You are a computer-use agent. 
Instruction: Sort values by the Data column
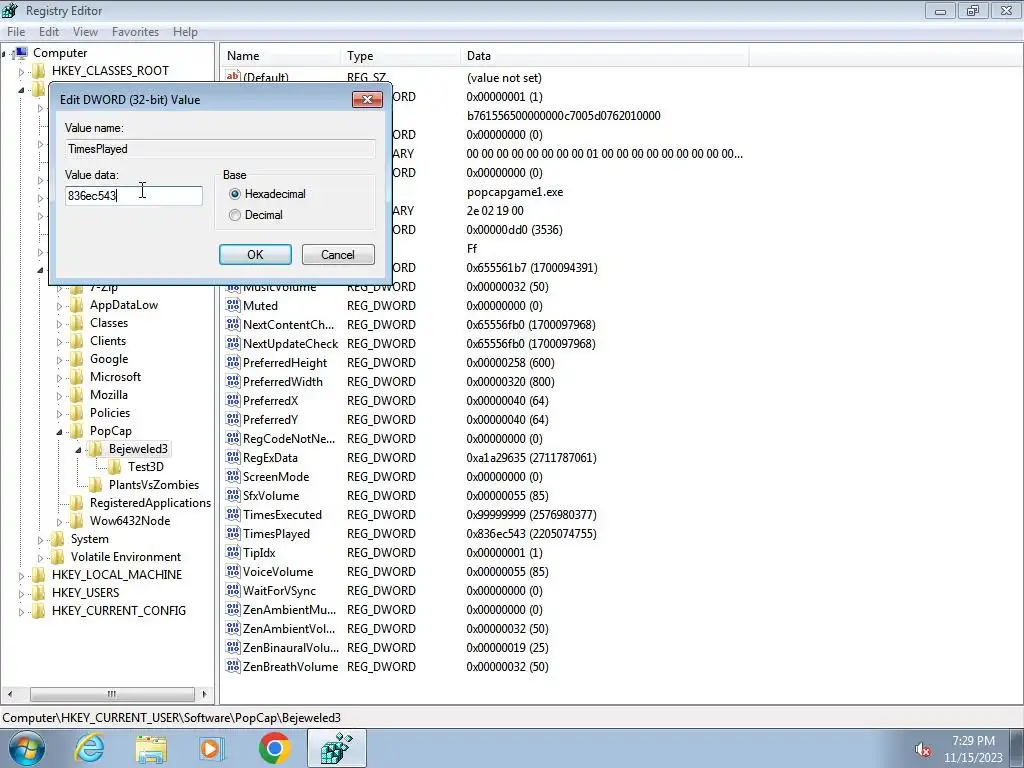[x=604, y=56]
